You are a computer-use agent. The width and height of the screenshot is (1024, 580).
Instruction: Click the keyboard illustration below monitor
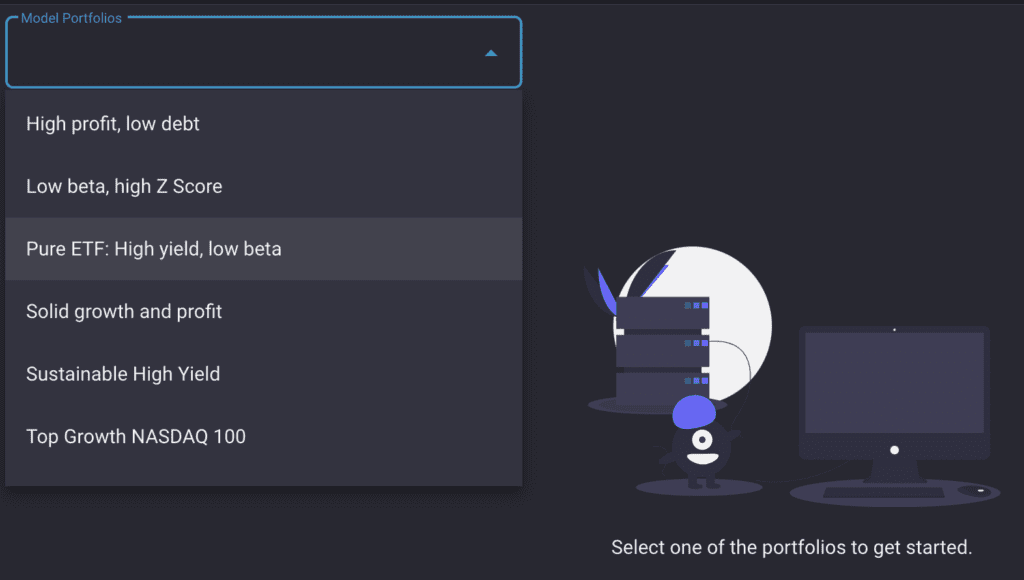[x=884, y=492]
